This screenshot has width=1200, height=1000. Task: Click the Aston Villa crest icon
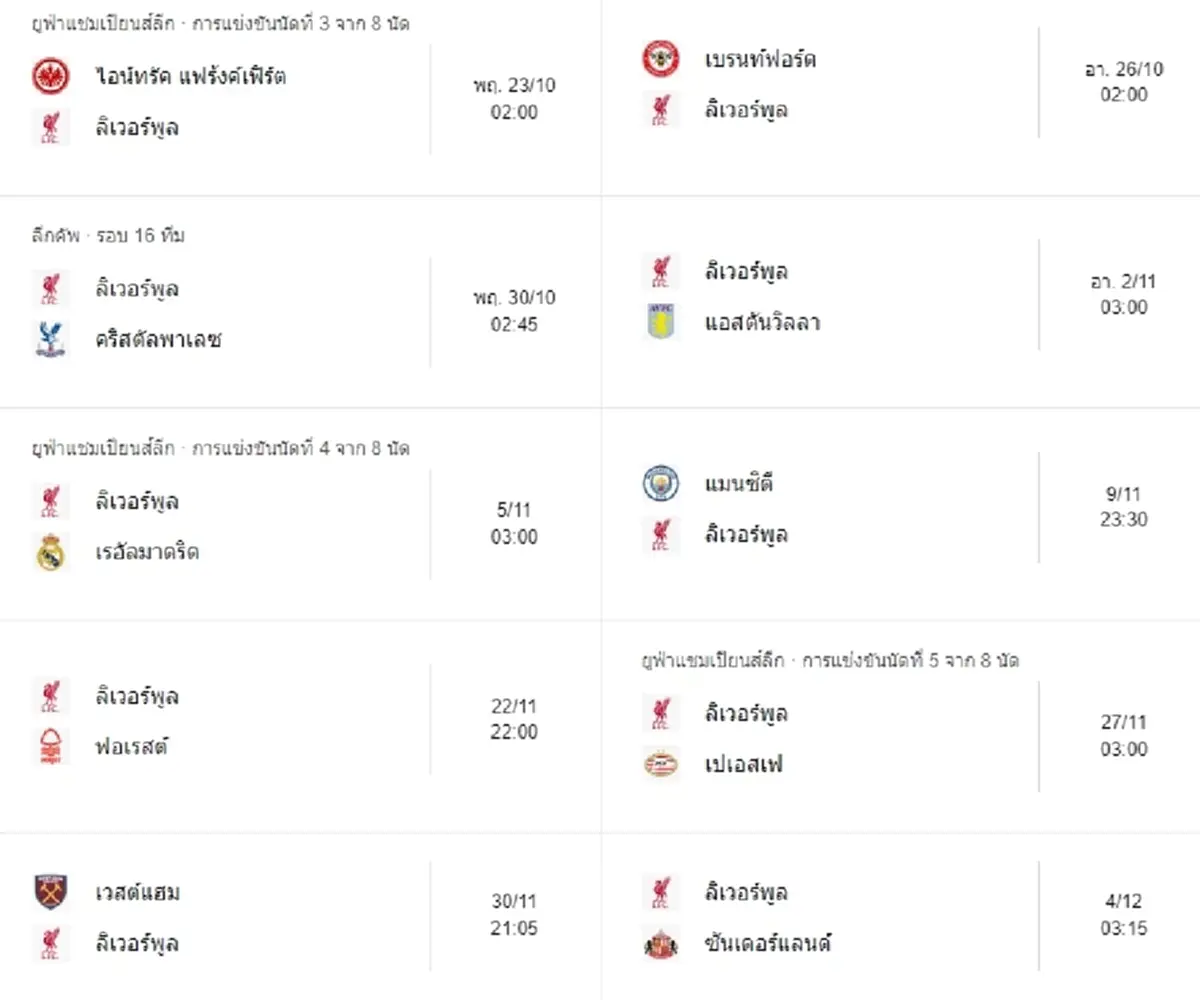pyautogui.click(x=661, y=322)
